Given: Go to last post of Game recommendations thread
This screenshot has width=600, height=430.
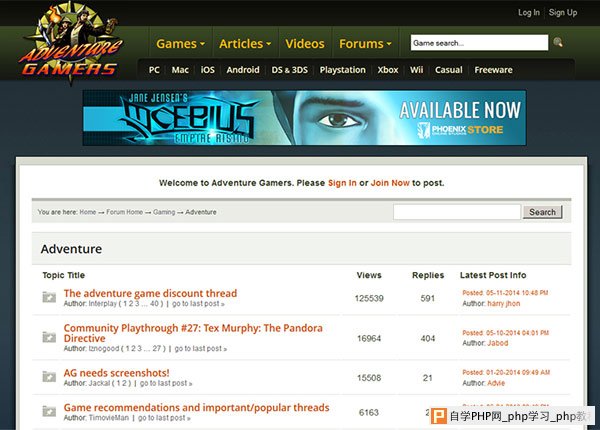Looking at the screenshot, I should (x=164, y=418).
